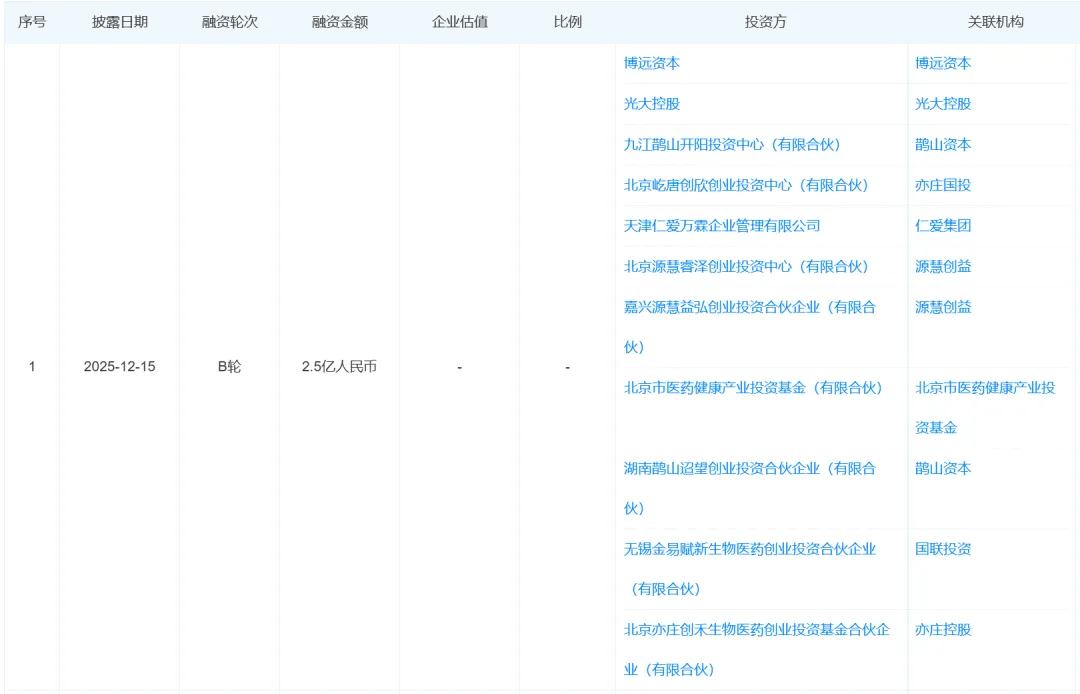Open 仁爱集团 related institution link
The image size is (1080, 694).
click(943, 226)
